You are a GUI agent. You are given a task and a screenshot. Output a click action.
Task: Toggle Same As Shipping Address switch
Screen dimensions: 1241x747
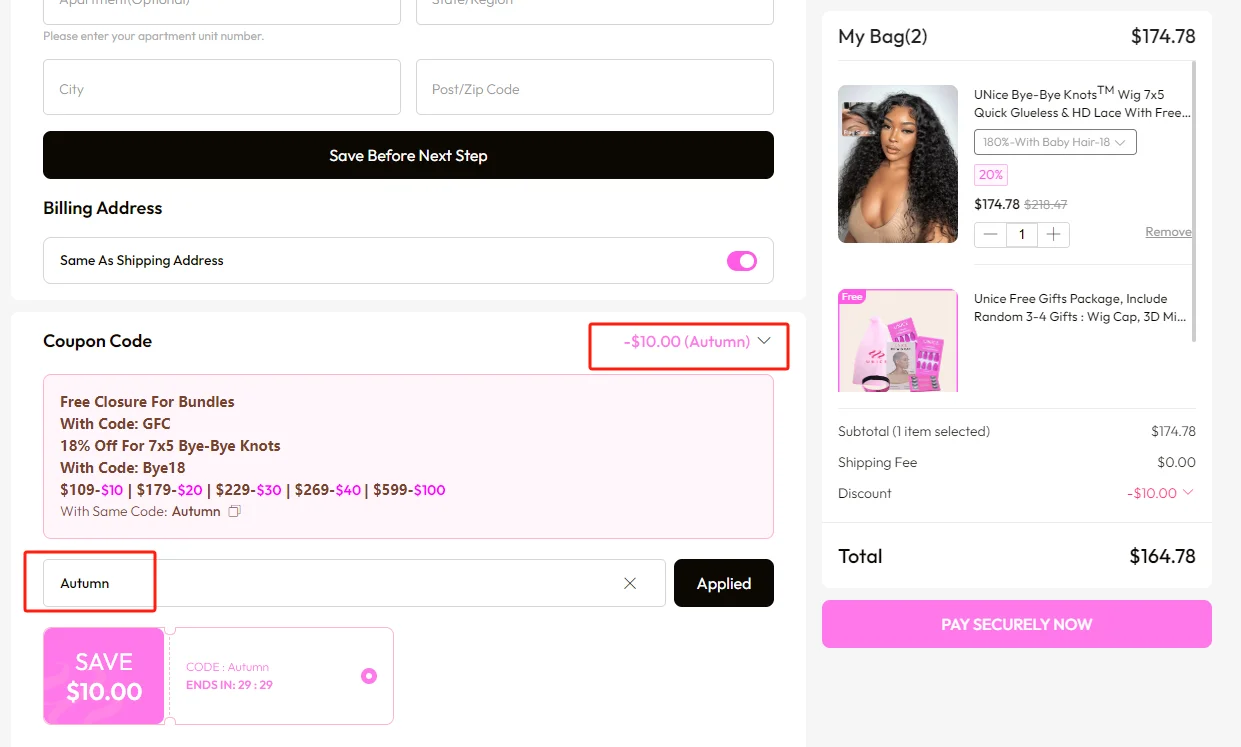(742, 261)
